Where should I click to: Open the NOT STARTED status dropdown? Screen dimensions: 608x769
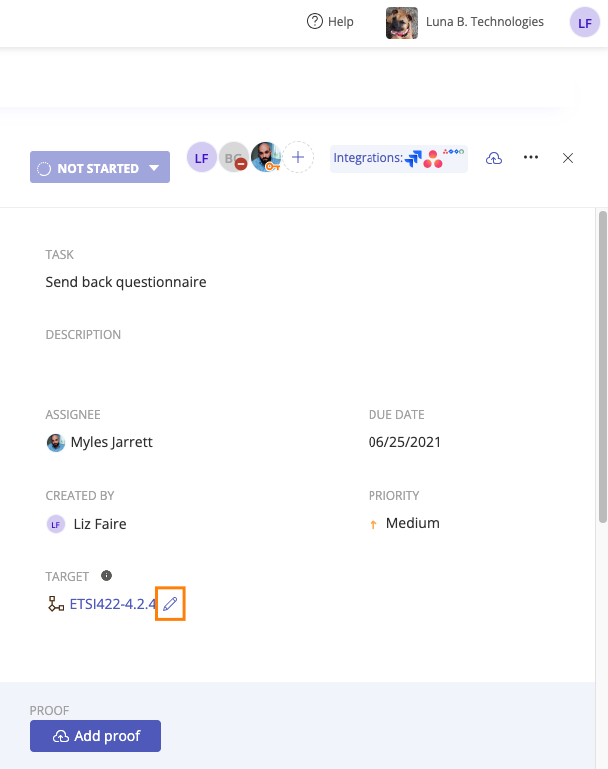pos(100,167)
